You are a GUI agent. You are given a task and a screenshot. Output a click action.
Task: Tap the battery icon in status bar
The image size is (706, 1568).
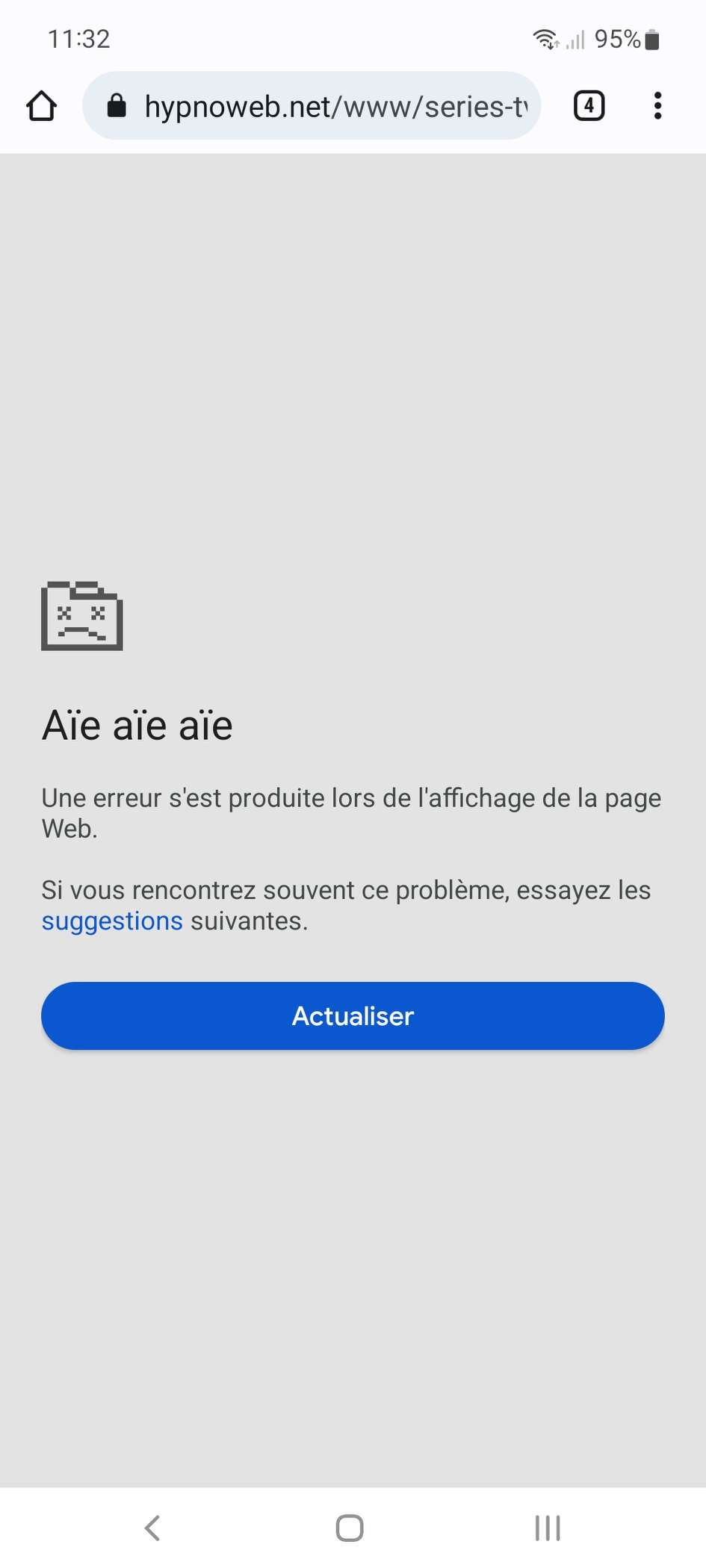point(652,39)
